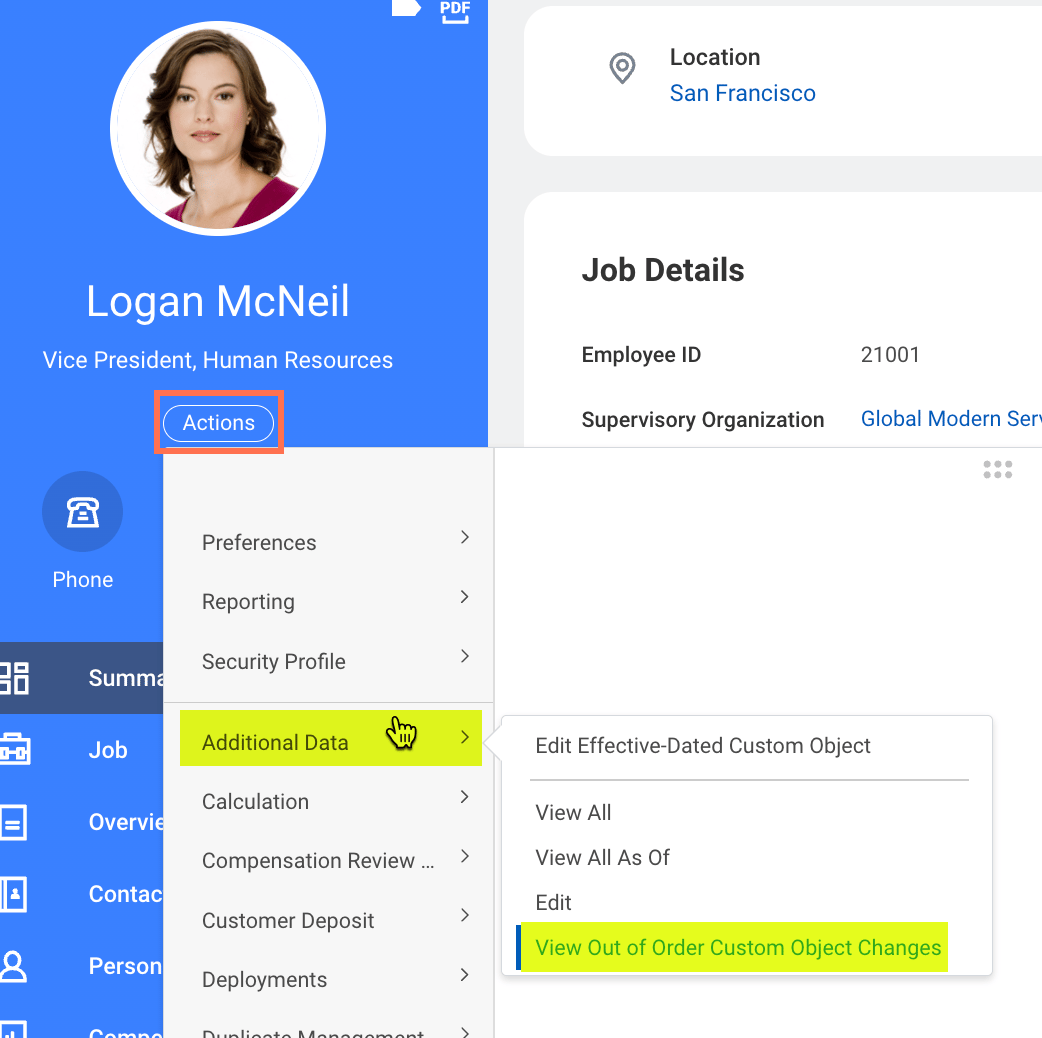Viewport: 1042px width, 1038px height.
Task: Expand Security Profile submenu chevron
Action: pyautogui.click(x=465, y=656)
